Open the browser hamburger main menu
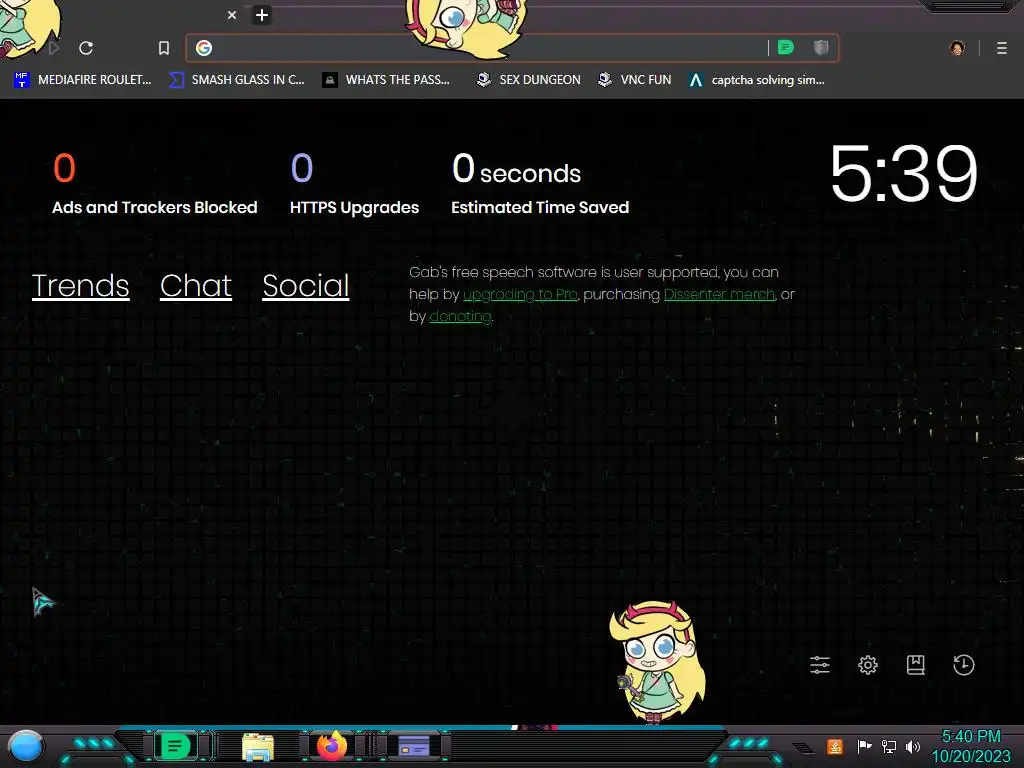The image size is (1024, 768). coord(1001,48)
